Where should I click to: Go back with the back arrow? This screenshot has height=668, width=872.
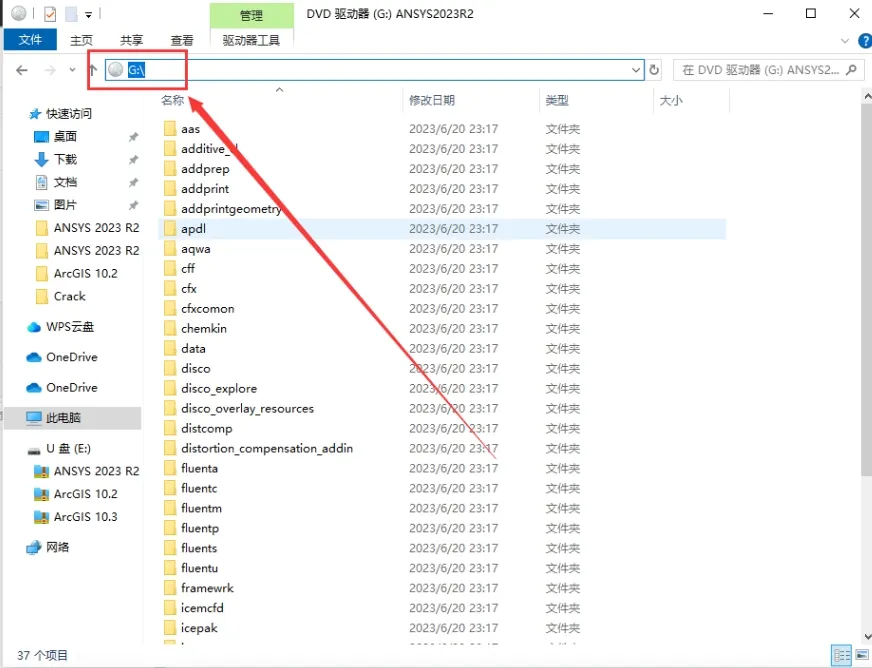[x=22, y=70]
